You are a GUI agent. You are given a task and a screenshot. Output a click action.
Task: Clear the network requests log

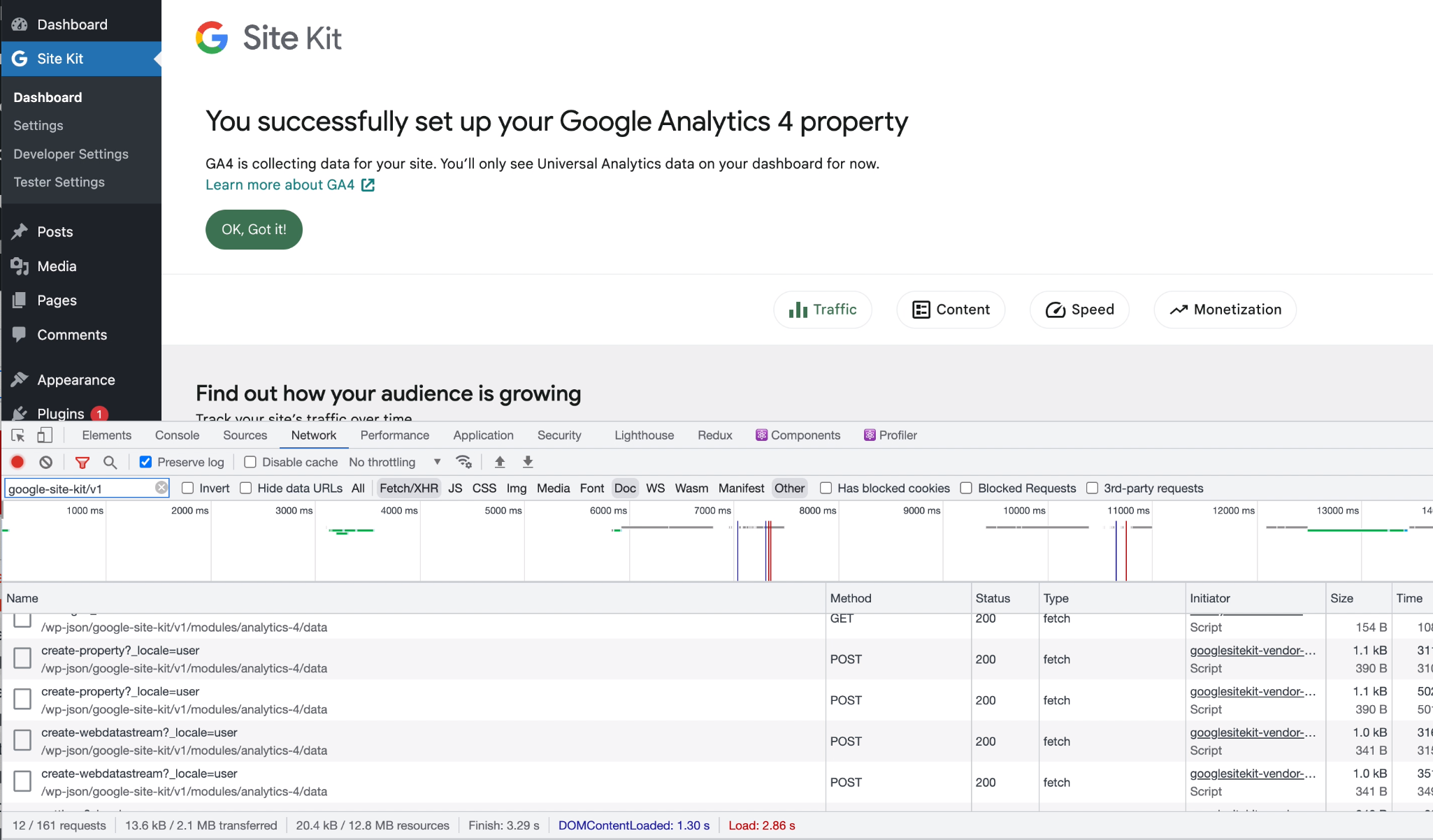[x=45, y=462]
